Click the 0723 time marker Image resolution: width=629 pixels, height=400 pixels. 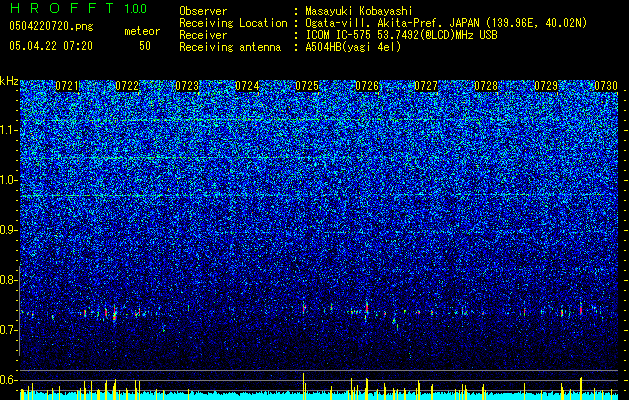pyautogui.click(x=187, y=86)
